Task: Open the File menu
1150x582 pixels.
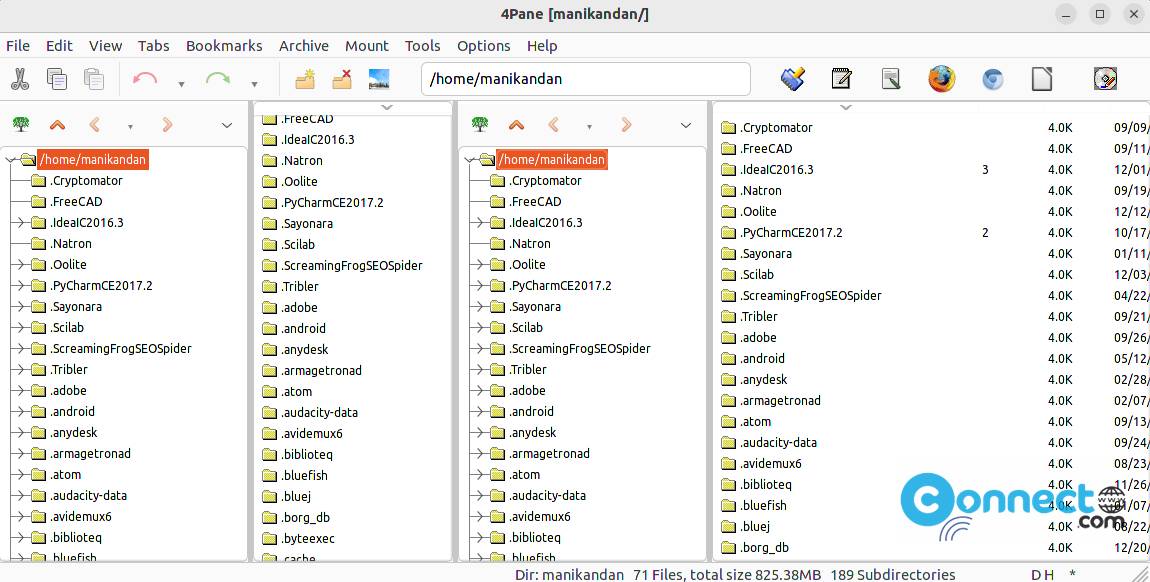Action: click(18, 45)
